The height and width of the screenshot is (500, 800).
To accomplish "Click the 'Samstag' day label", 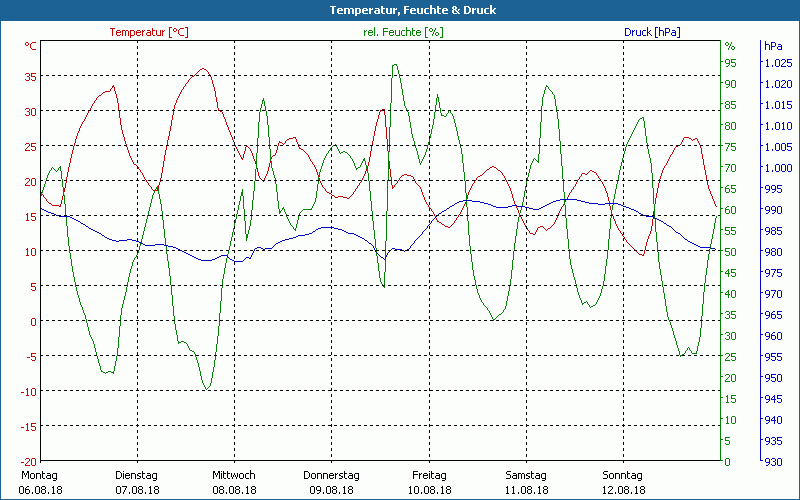I will click(526, 476).
